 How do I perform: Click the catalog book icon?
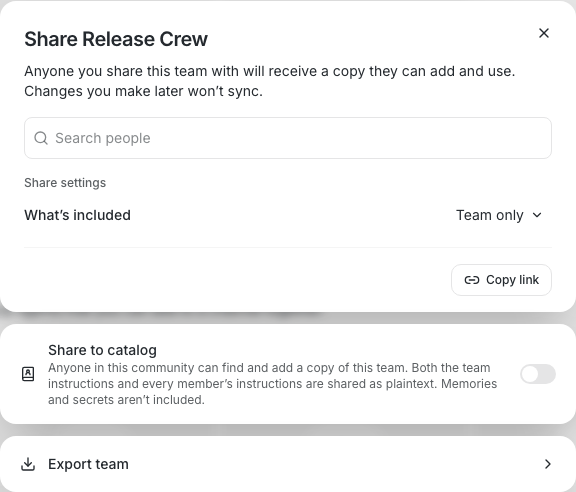pyautogui.click(x=28, y=374)
